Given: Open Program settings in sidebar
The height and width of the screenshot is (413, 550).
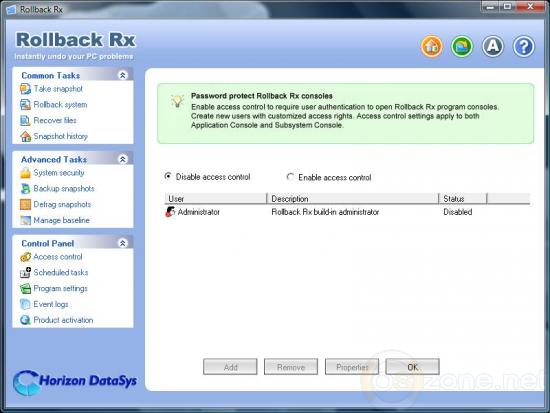Looking at the screenshot, I should pyautogui.click(x=60, y=288).
